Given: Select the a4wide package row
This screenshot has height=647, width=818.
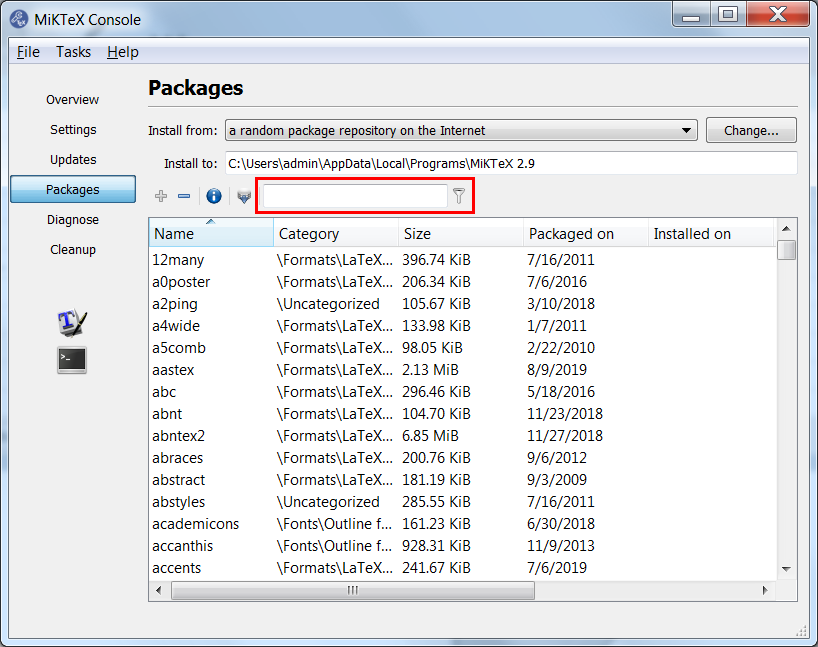Looking at the screenshot, I should click(x=462, y=326).
